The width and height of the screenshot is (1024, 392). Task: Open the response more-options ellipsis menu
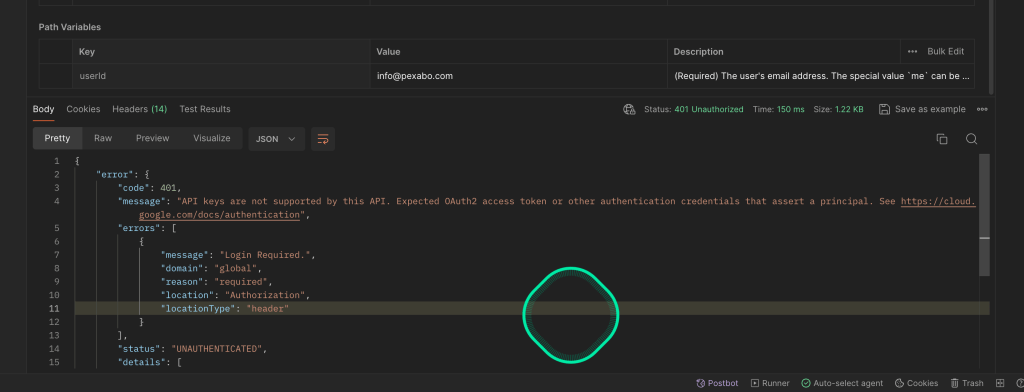pyautogui.click(x=982, y=109)
